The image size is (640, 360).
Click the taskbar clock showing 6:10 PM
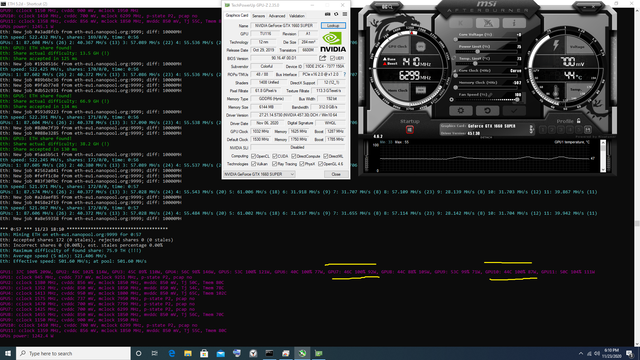(x=611, y=353)
